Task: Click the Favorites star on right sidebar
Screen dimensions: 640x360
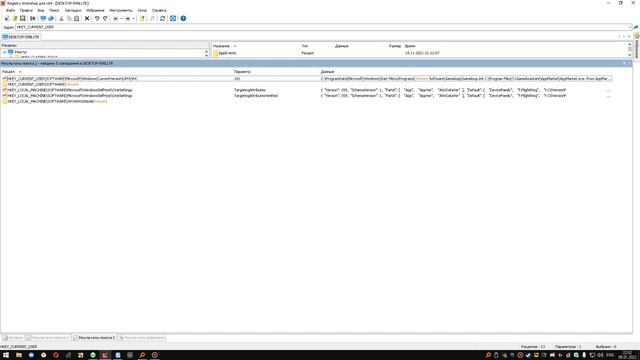Action: (x=636, y=36)
